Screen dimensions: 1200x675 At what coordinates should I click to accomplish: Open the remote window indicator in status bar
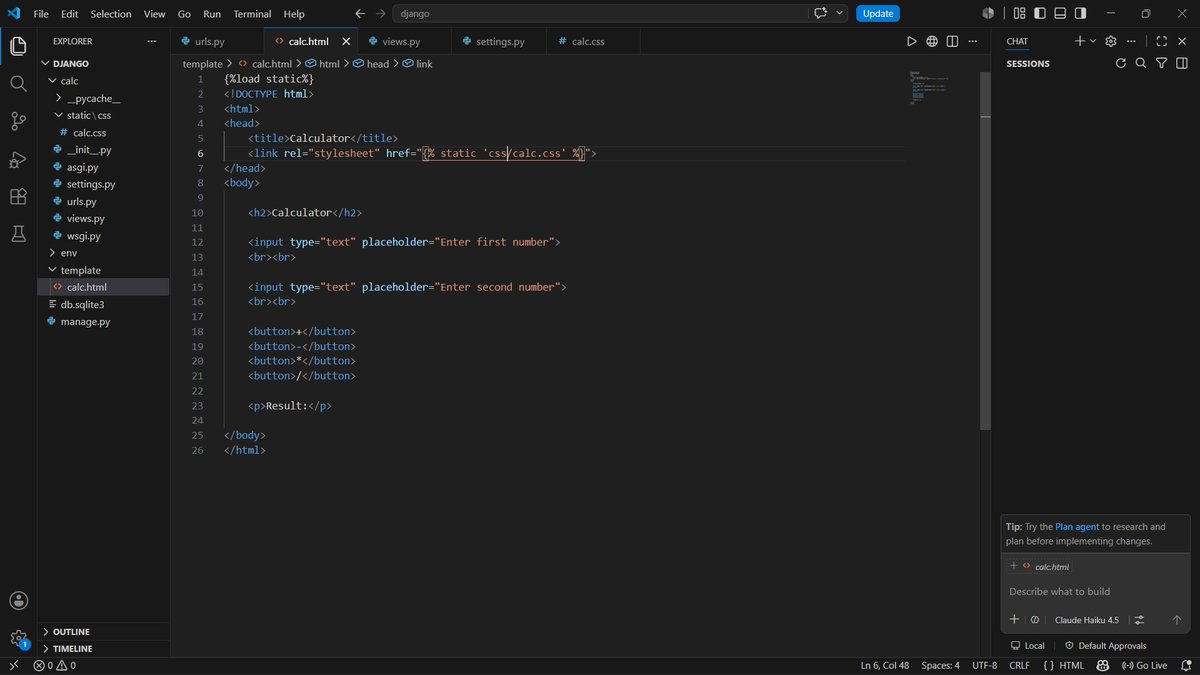tap(13, 665)
